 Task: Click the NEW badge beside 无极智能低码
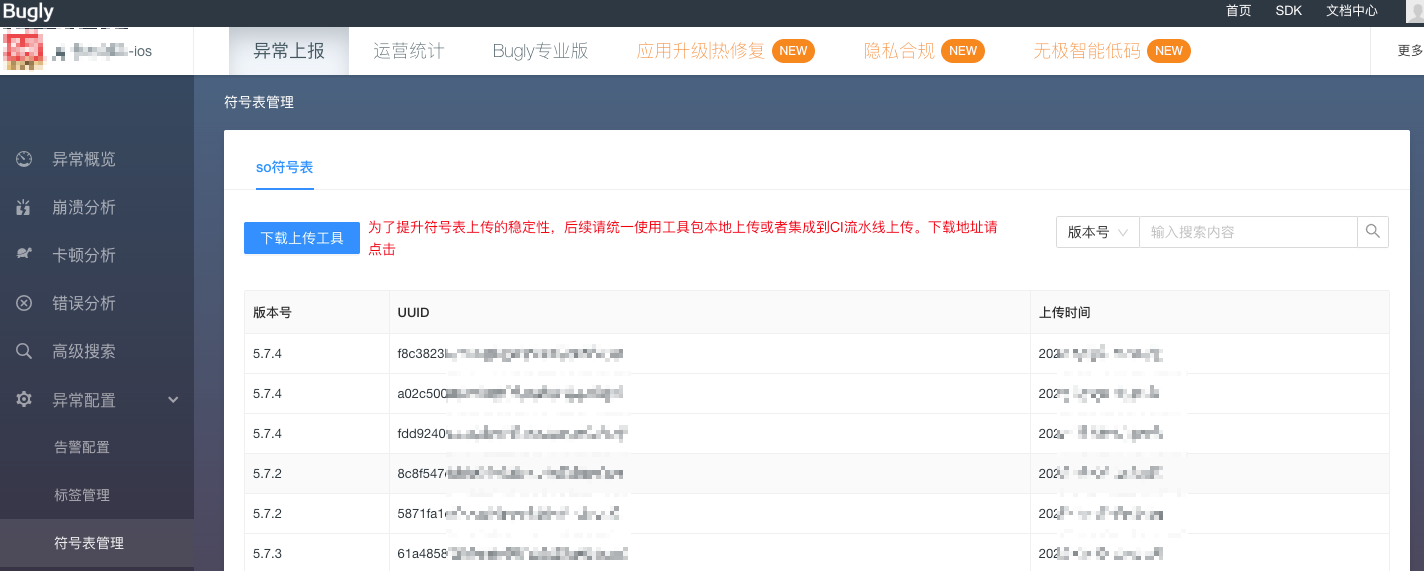pyautogui.click(x=1169, y=51)
